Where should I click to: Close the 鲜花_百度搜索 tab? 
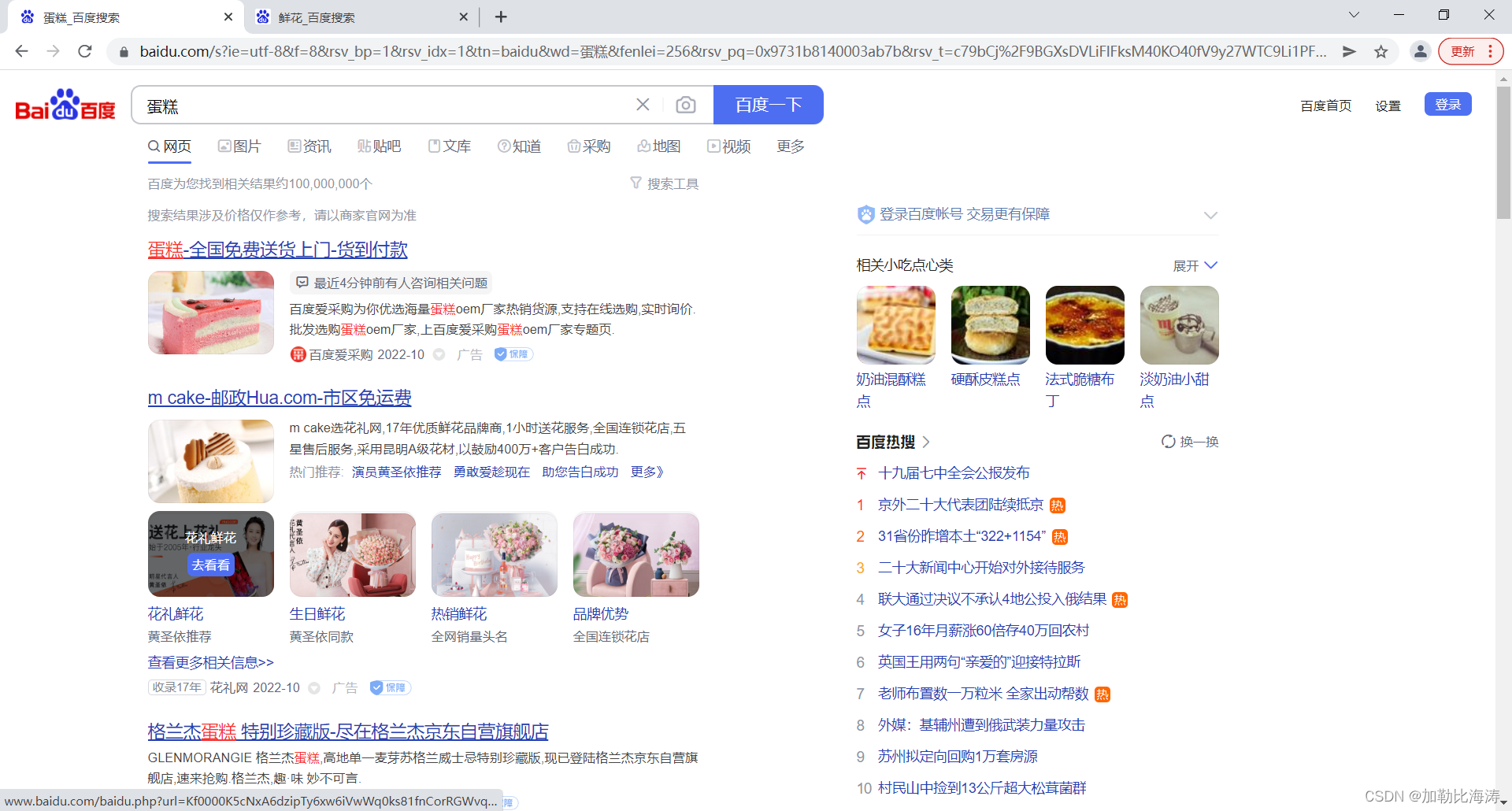pyautogui.click(x=463, y=17)
